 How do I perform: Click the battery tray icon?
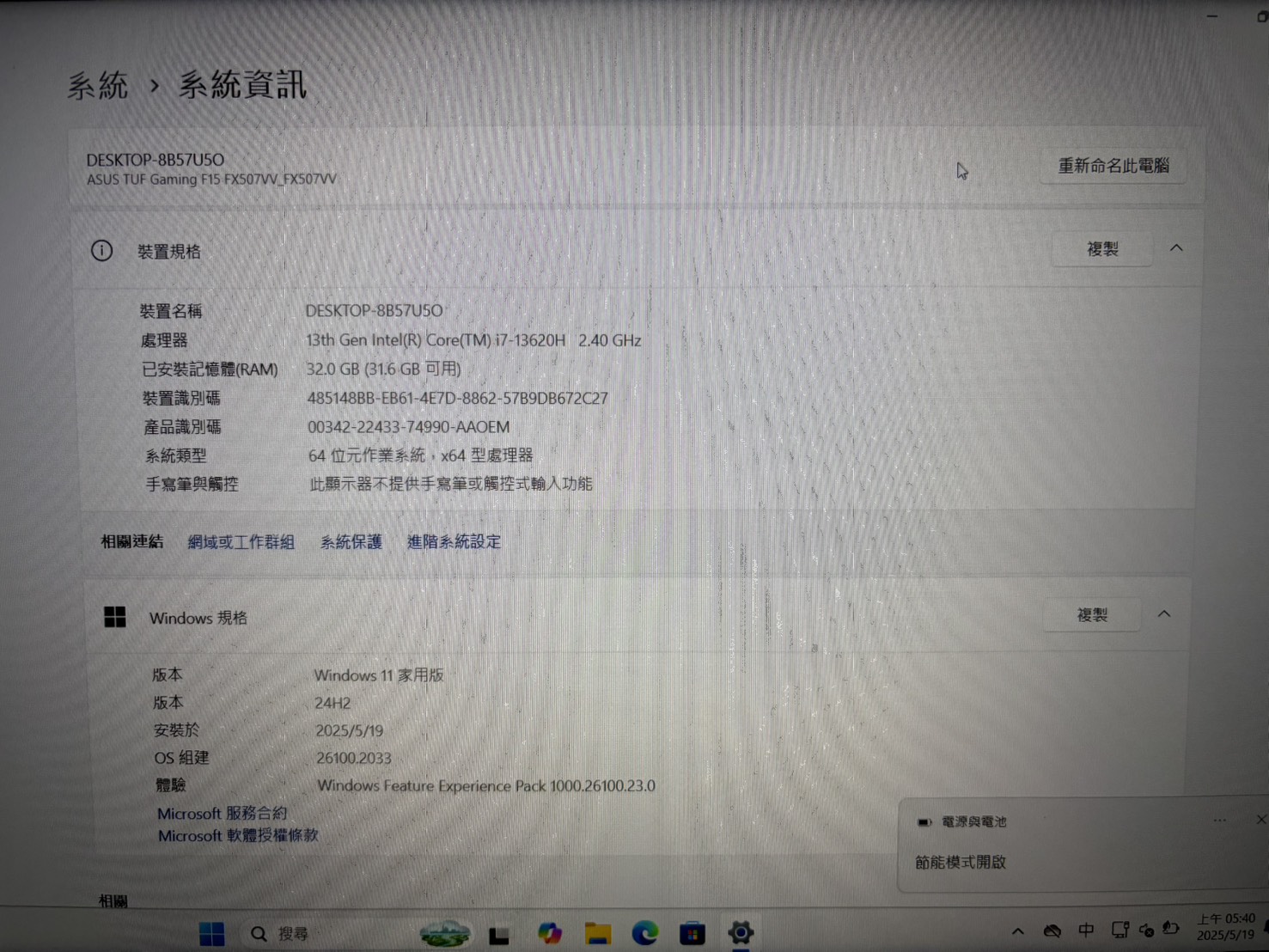click(1170, 929)
